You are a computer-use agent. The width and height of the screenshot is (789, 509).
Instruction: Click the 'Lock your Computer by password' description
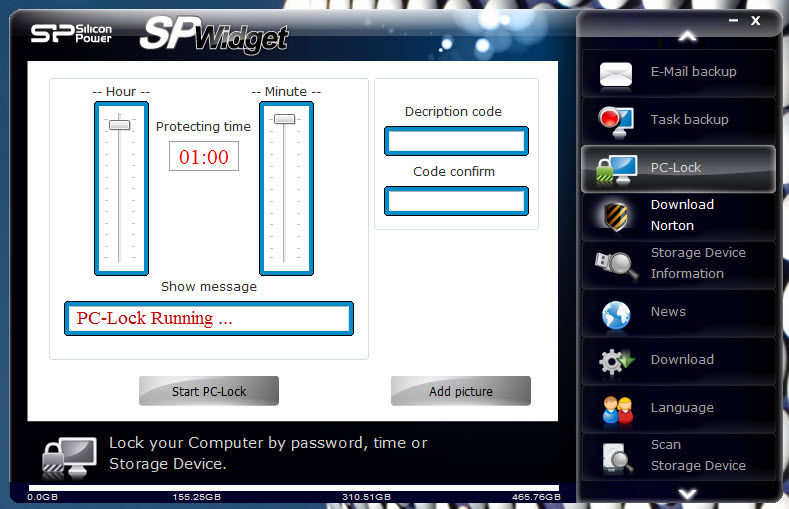click(x=268, y=453)
